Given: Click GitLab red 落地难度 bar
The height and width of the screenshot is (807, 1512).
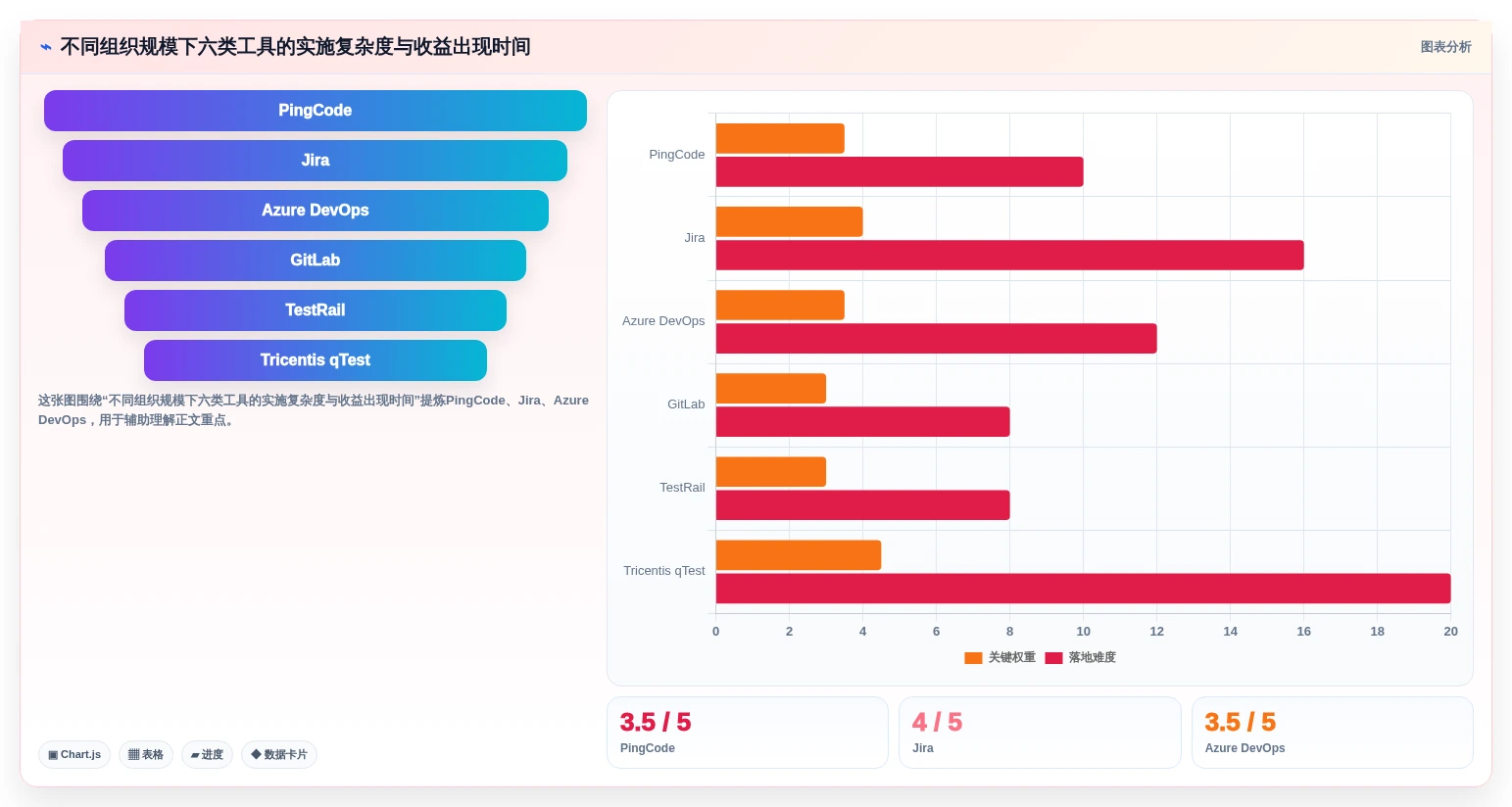Looking at the screenshot, I should pos(863,422).
